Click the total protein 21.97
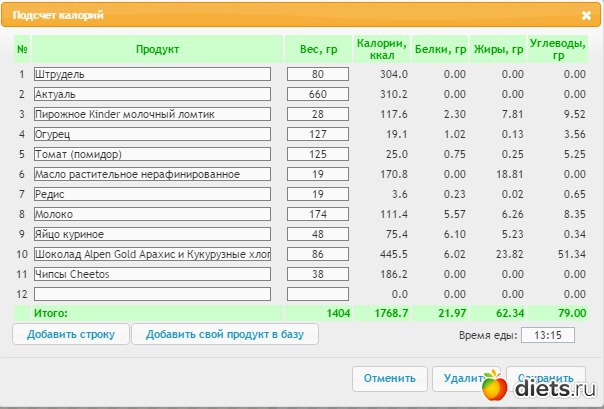This screenshot has height=409, width=604. coord(452,313)
